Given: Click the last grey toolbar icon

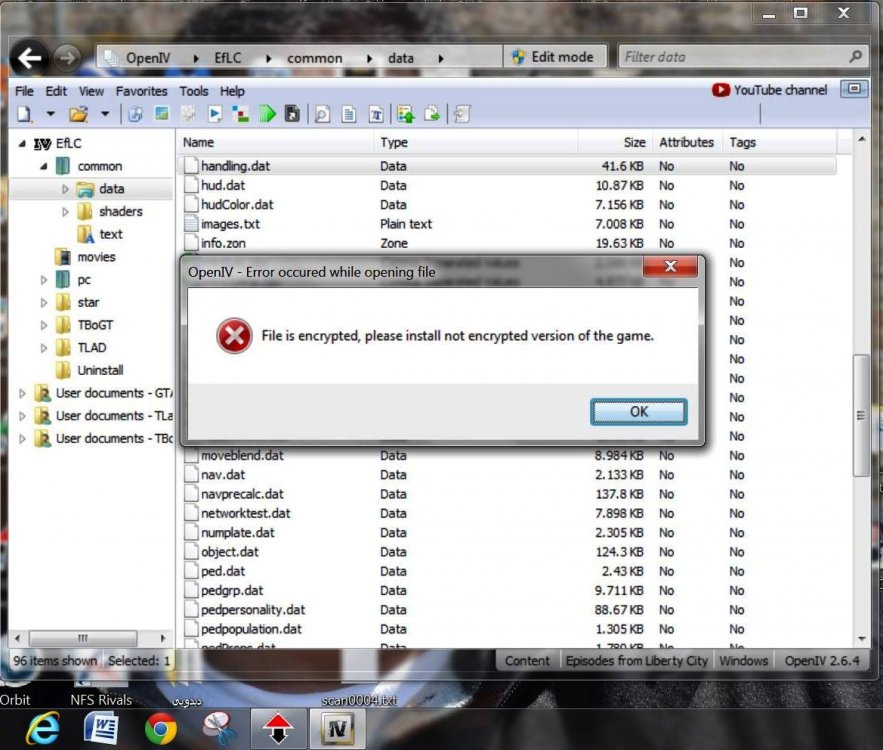Looking at the screenshot, I should pos(462,114).
